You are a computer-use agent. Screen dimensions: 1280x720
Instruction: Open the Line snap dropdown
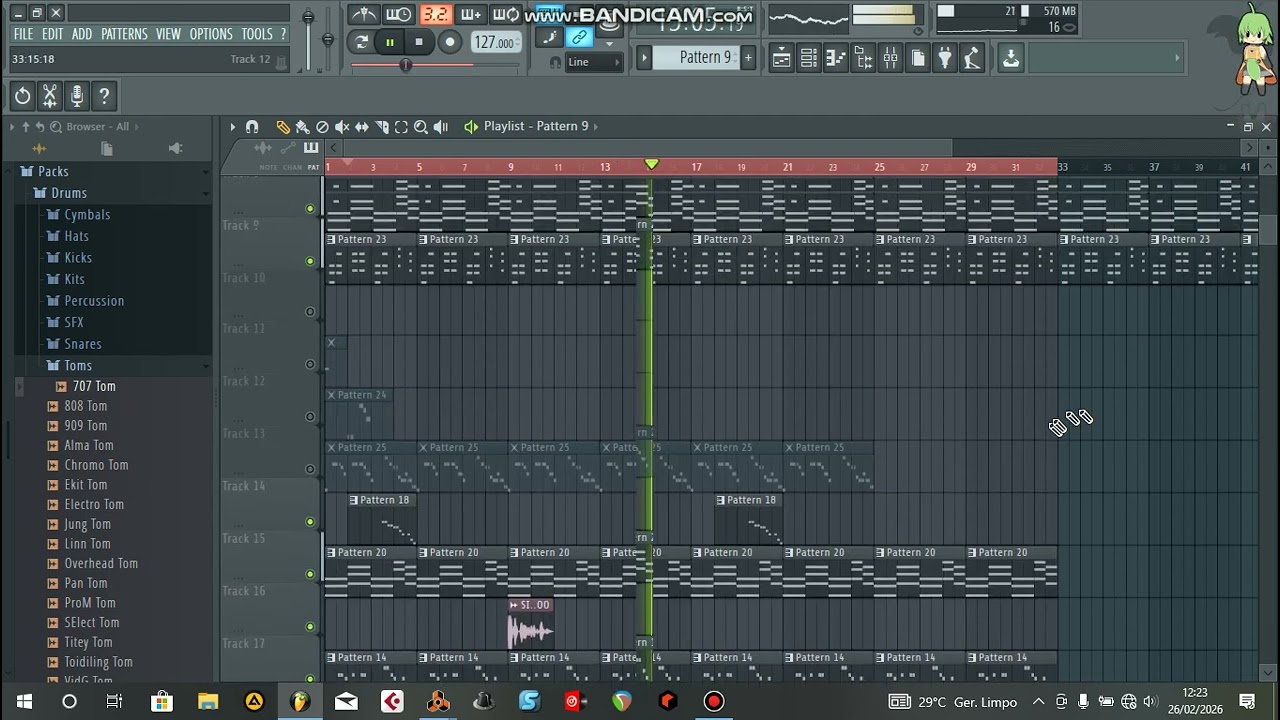(594, 62)
